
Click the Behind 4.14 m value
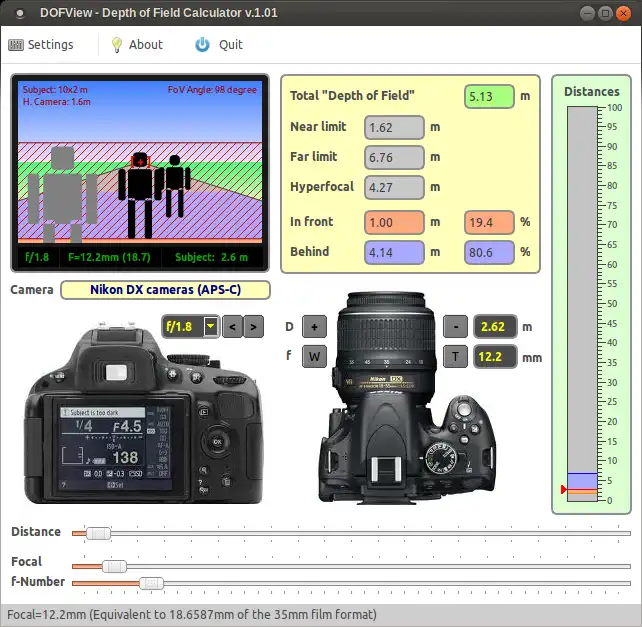pos(394,252)
